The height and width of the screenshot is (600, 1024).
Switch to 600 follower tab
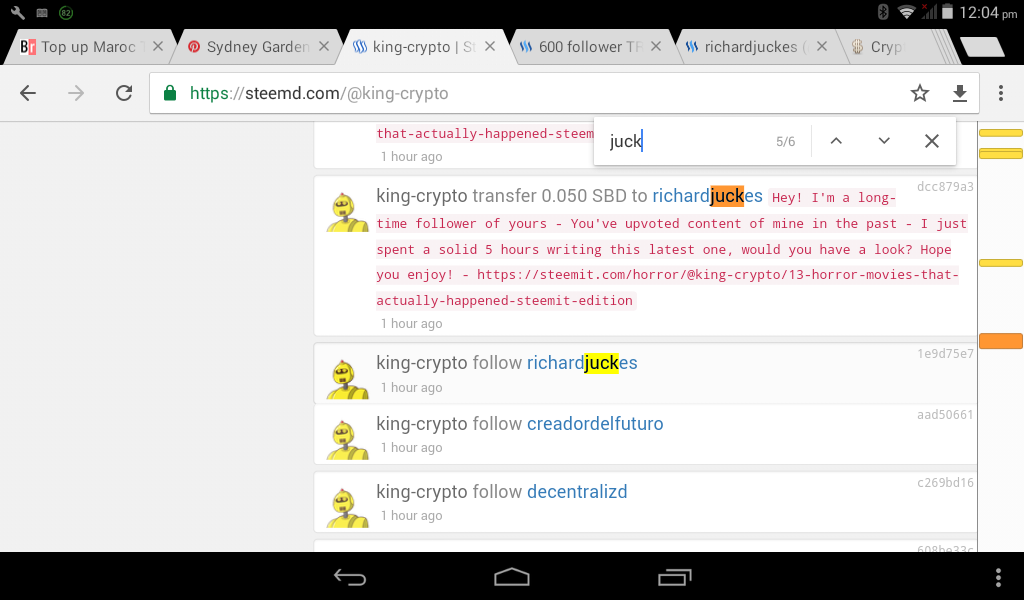pos(590,47)
